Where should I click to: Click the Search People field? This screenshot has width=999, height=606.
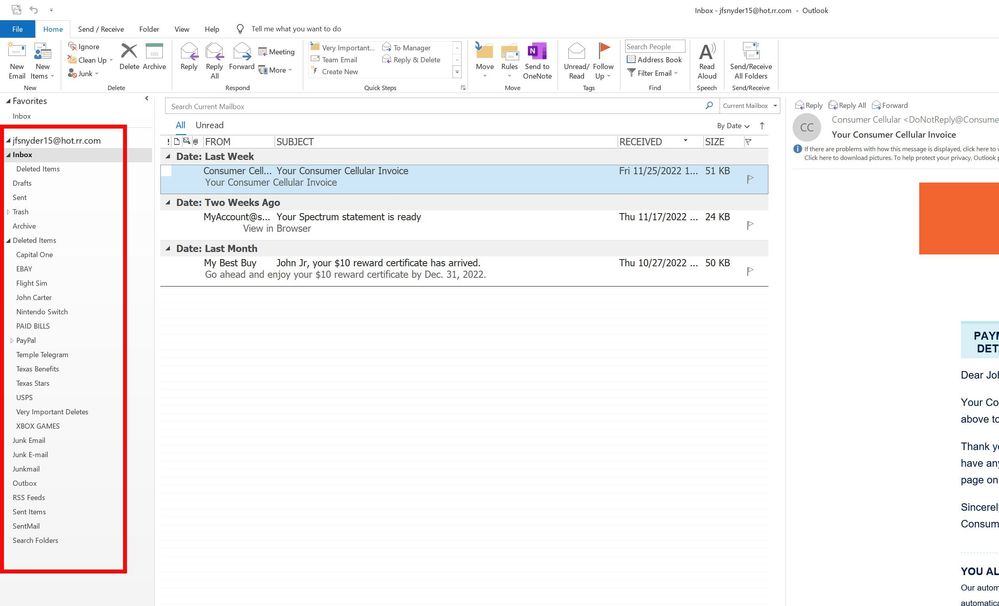[655, 47]
